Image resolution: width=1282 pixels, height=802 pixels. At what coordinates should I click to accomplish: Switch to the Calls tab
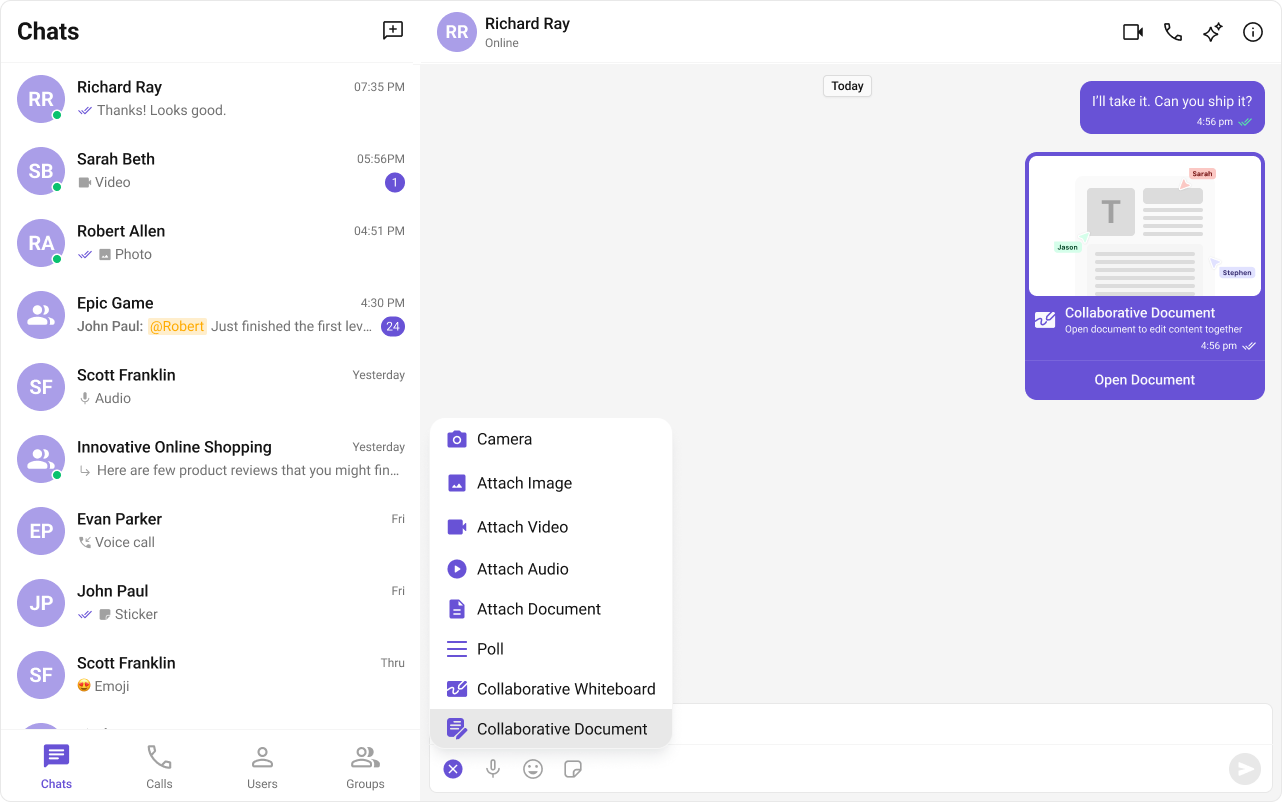click(x=159, y=766)
